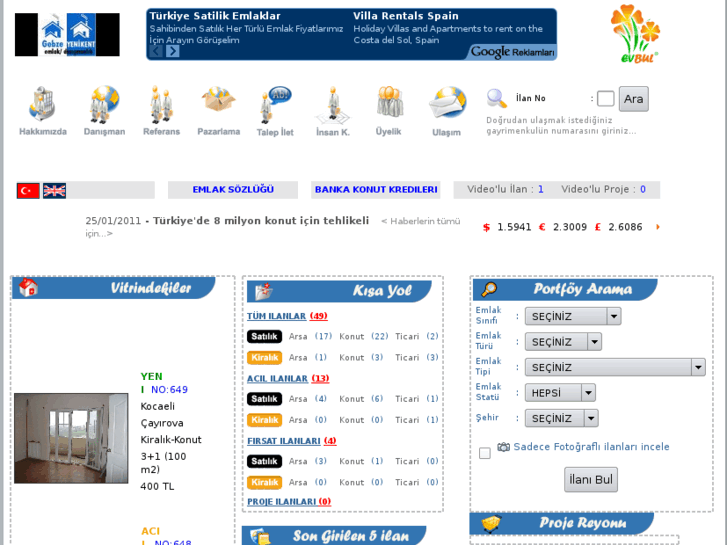Viewport: 727px width, 545px height.
Task: Open the Kiralık-Konut room photo thumbnail
Action: click(x=71, y=438)
